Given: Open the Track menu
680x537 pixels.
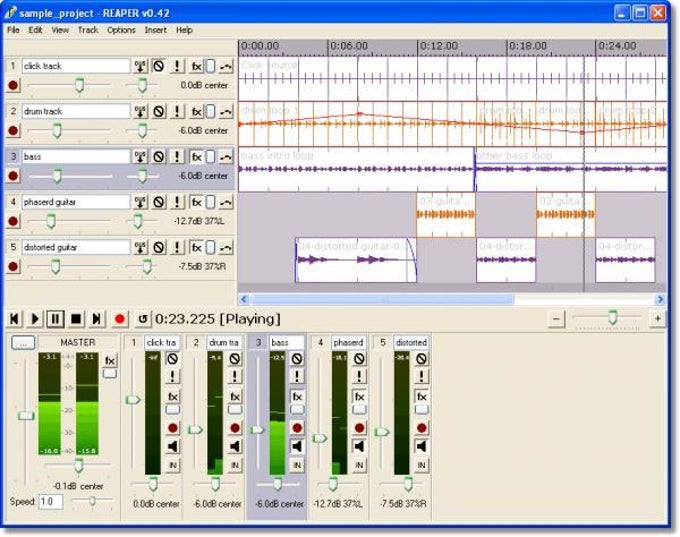Looking at the screenshot, I should (88, 30).
